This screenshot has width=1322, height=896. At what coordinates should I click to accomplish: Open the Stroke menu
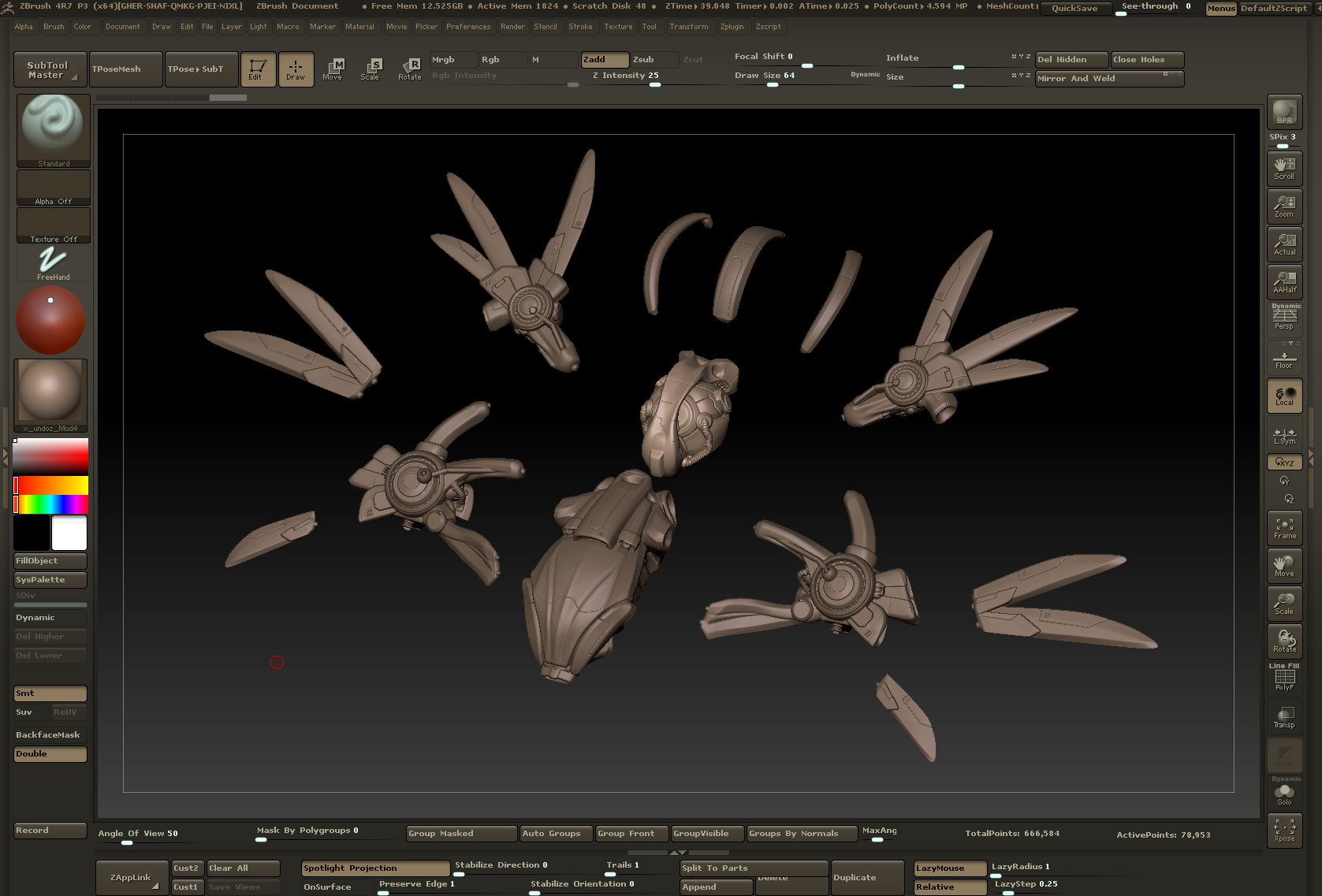tap(580, 27)
